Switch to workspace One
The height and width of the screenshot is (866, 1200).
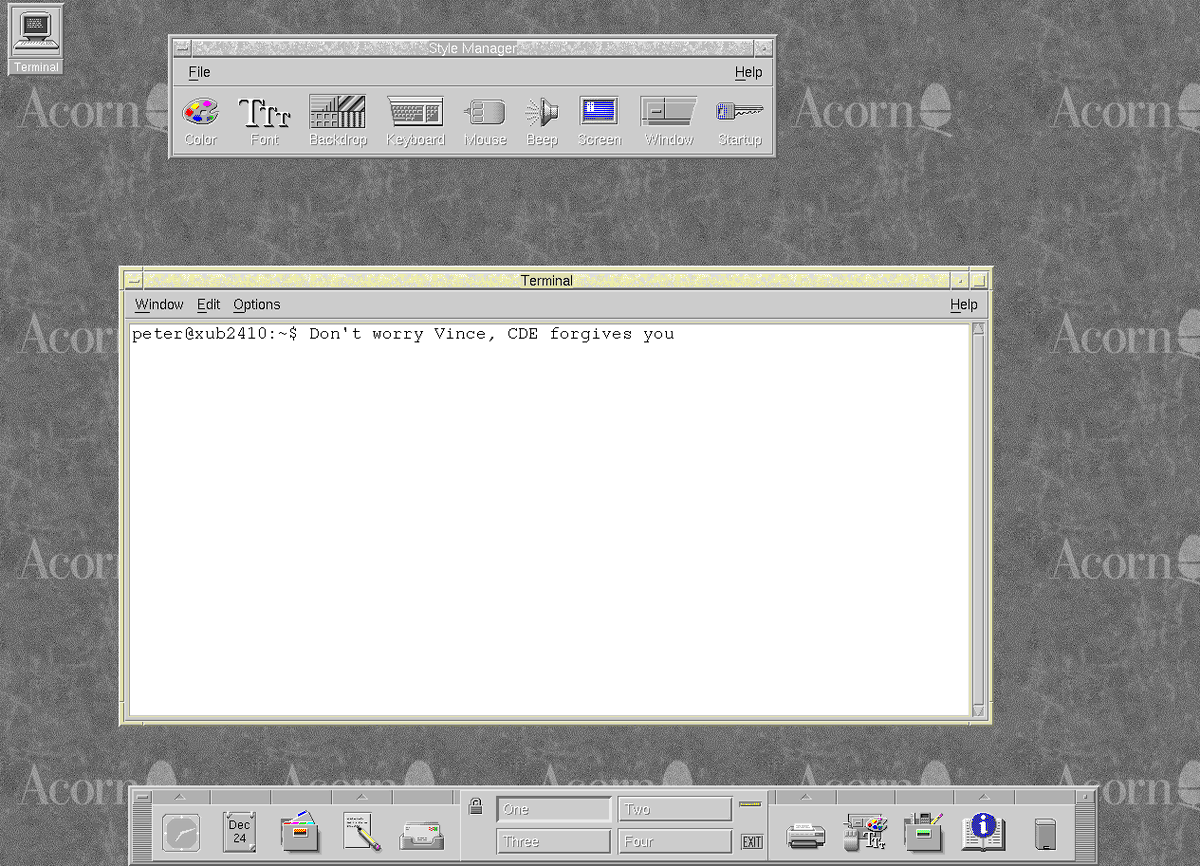point(554,809)
